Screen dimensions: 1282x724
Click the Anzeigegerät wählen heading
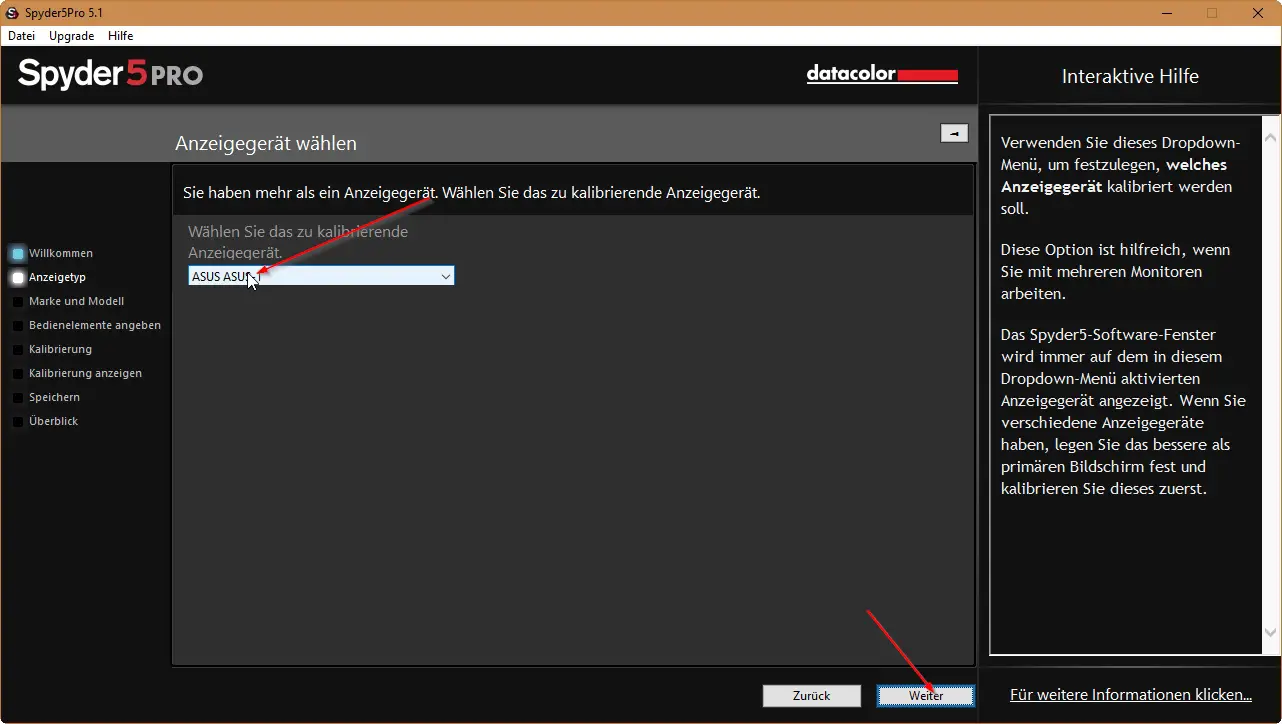point(266,143)
